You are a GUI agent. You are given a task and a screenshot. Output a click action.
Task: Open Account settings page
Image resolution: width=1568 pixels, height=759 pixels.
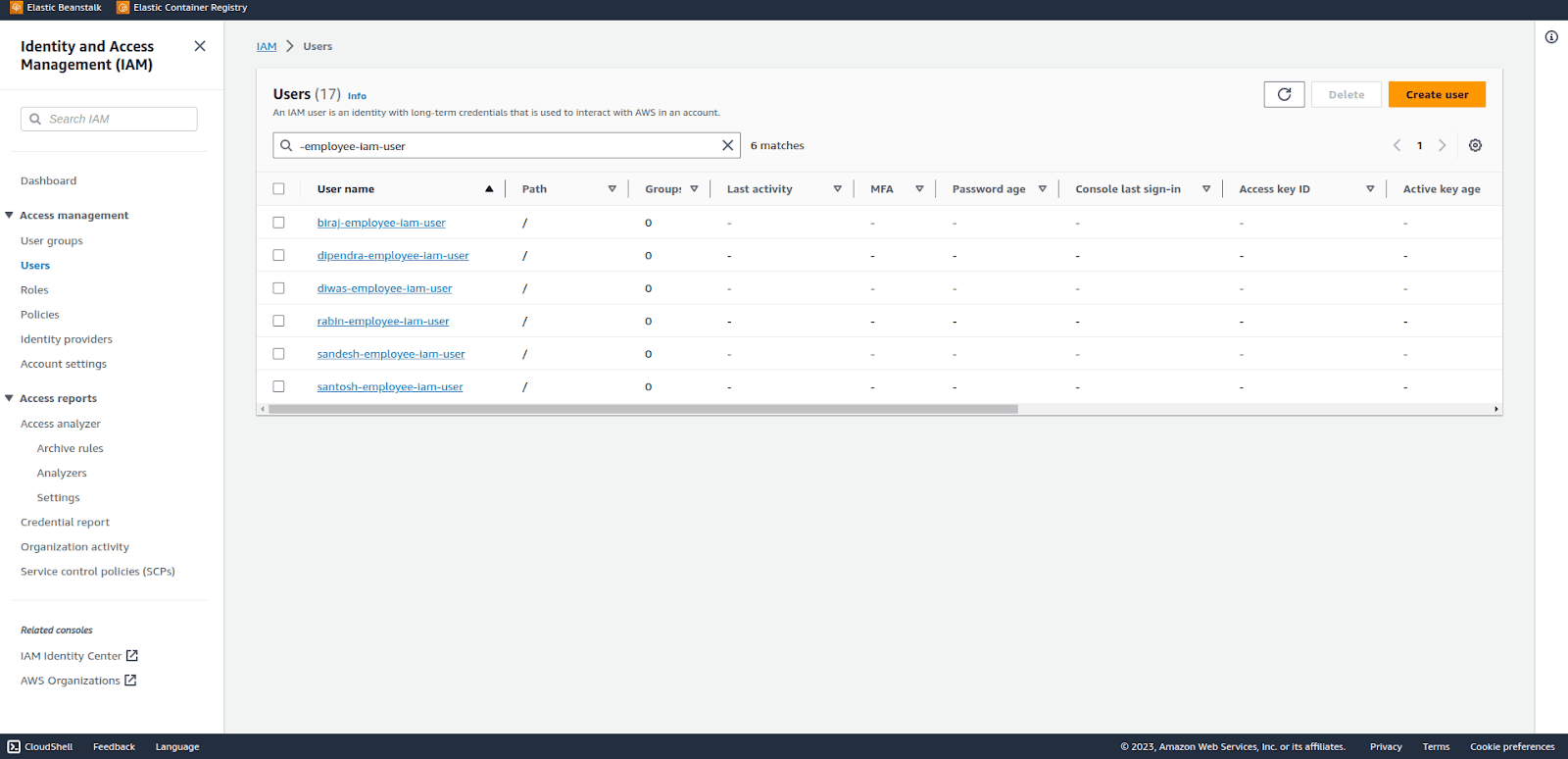[x=64, y=364]
